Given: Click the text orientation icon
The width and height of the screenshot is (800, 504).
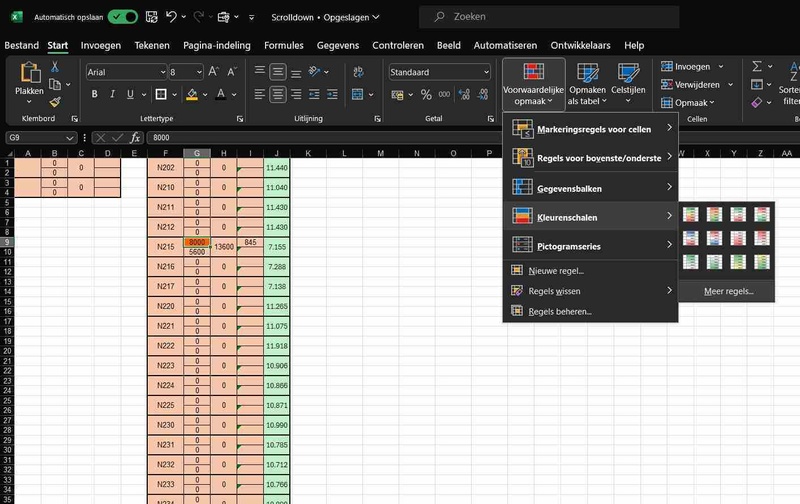Looking at the screenshot, I should [x=314, y=71].
